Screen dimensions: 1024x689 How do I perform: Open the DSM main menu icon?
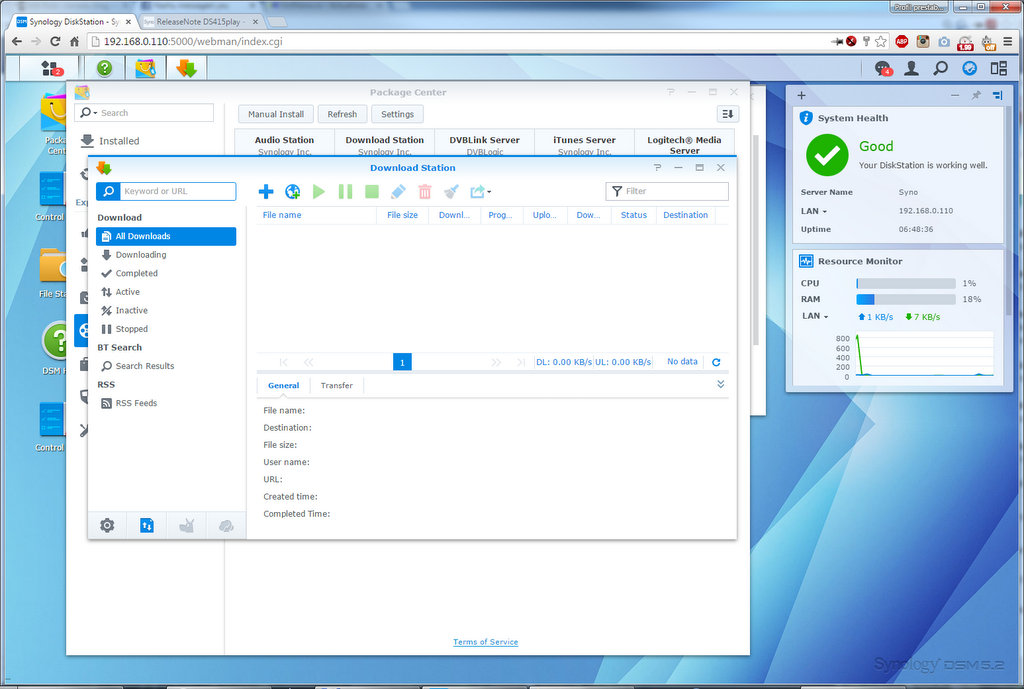click(x=50, y=68)
